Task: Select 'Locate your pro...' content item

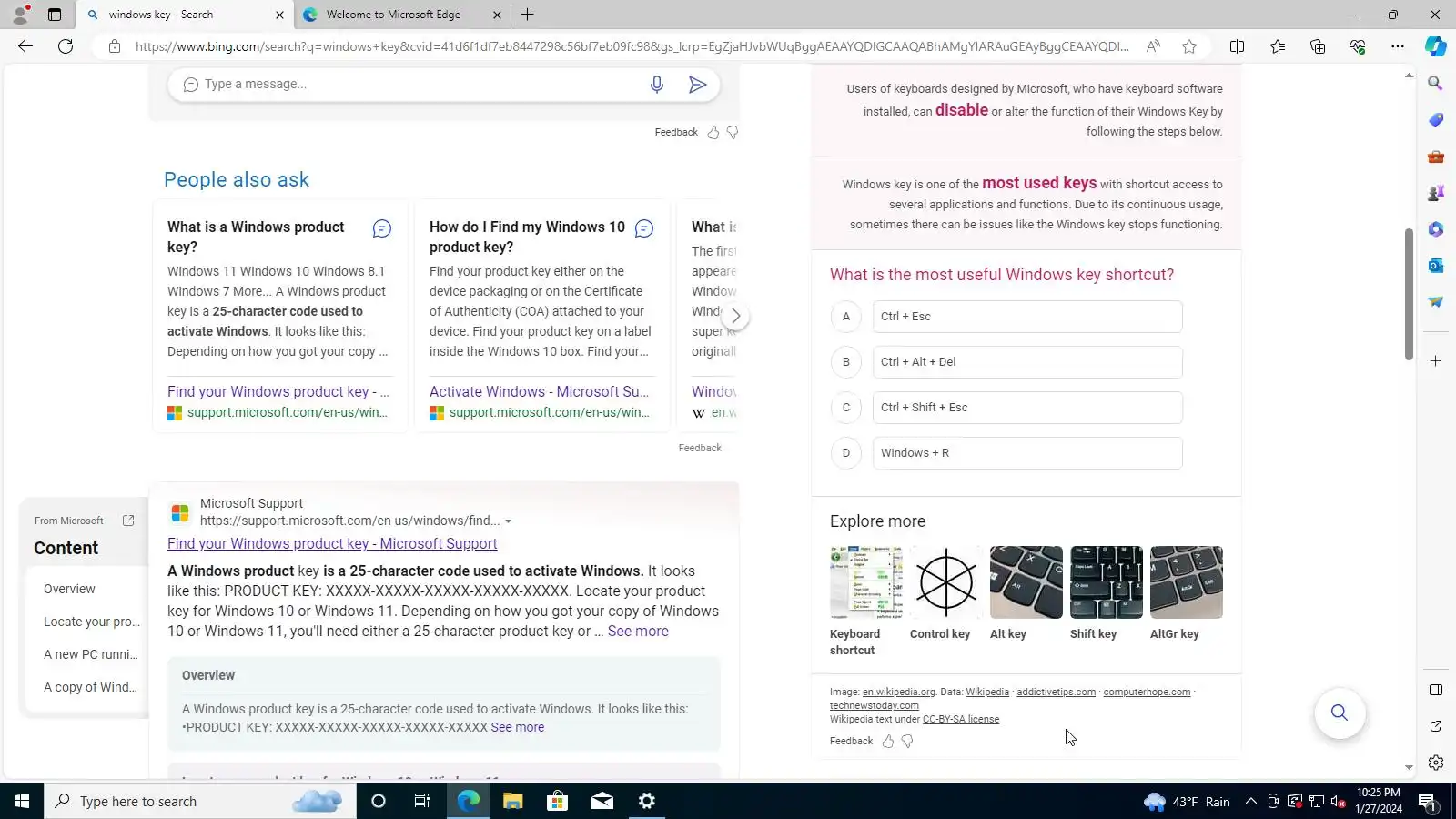Action: pyautogui.click(x=92, y=622)
